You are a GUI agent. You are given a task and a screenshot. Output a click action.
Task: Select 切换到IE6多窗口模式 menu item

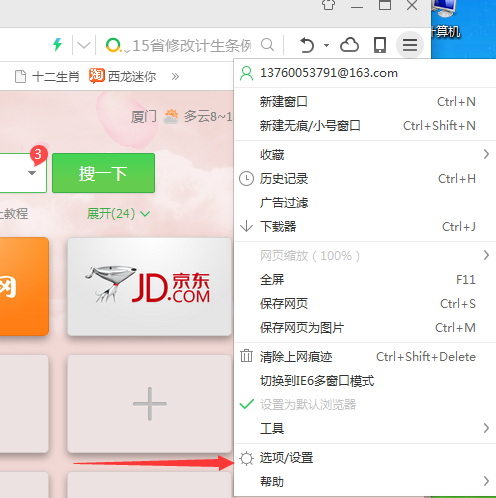pos(365,381)
